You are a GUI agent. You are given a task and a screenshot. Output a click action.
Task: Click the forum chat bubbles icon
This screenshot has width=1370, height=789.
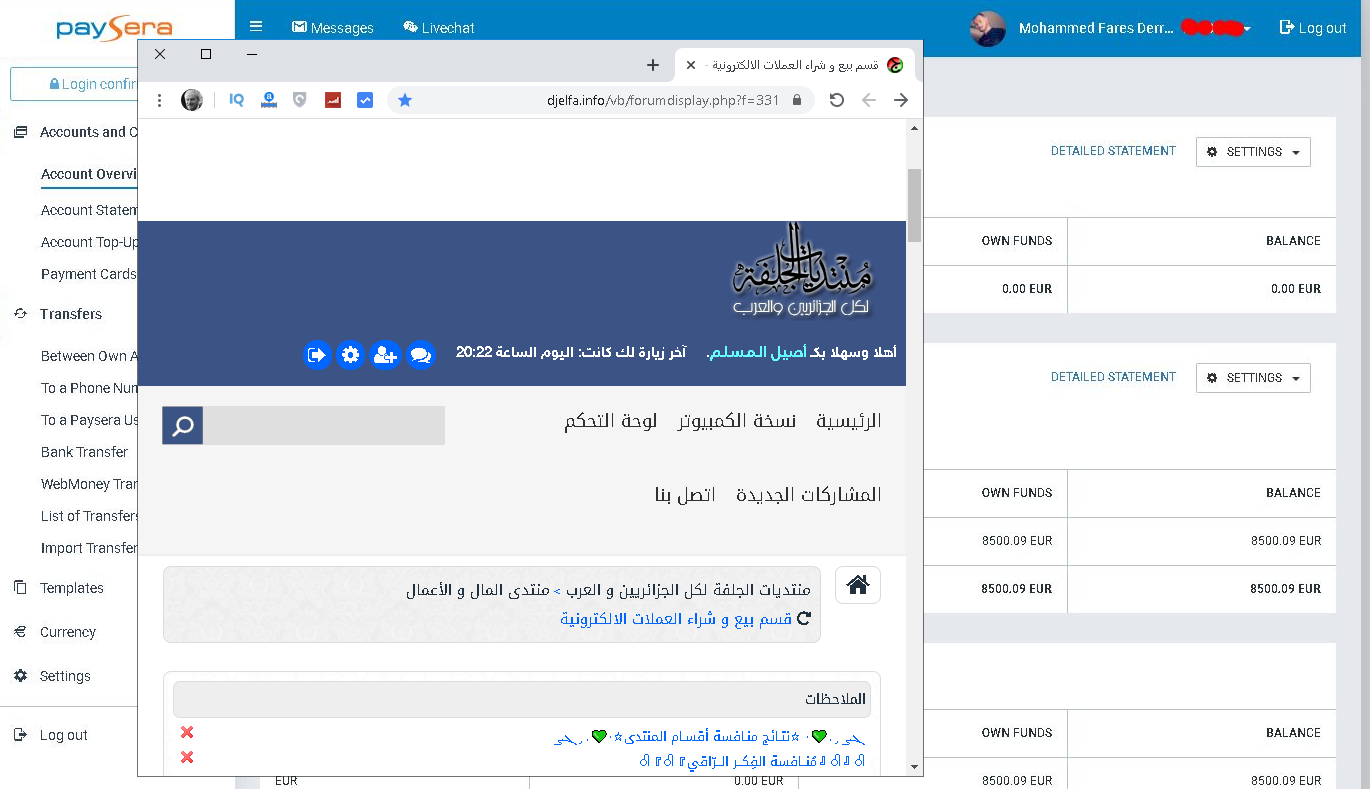[421, 354]
